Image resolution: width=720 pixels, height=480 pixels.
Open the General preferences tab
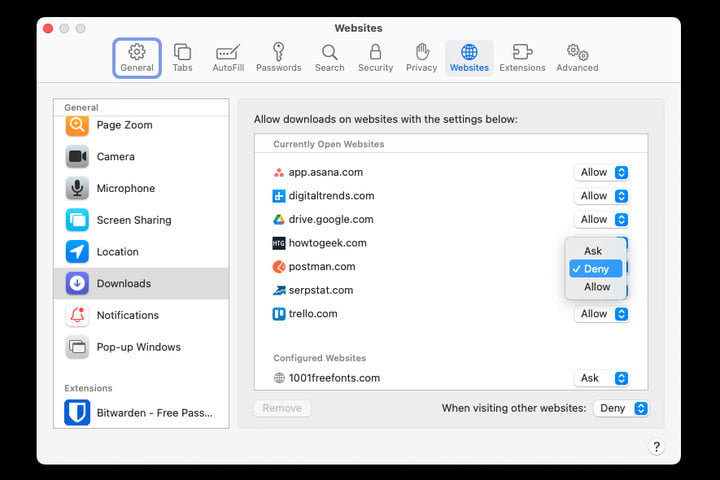click(x=137, y=58)
